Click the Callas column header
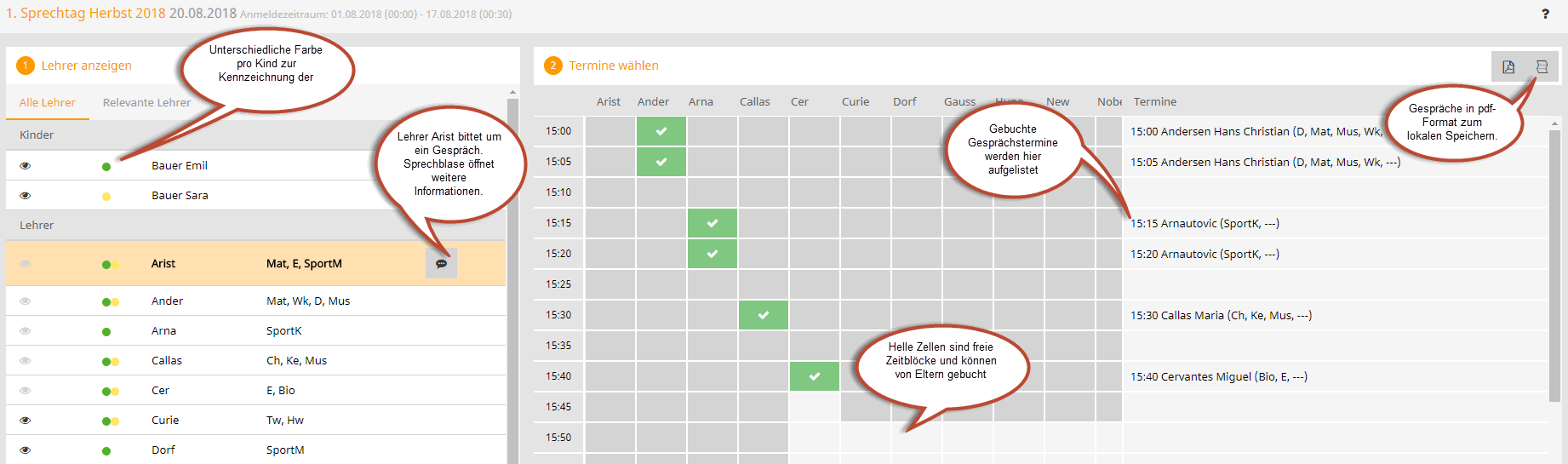1568x464 pixels. pyautogui.click(x=754, y=101)
